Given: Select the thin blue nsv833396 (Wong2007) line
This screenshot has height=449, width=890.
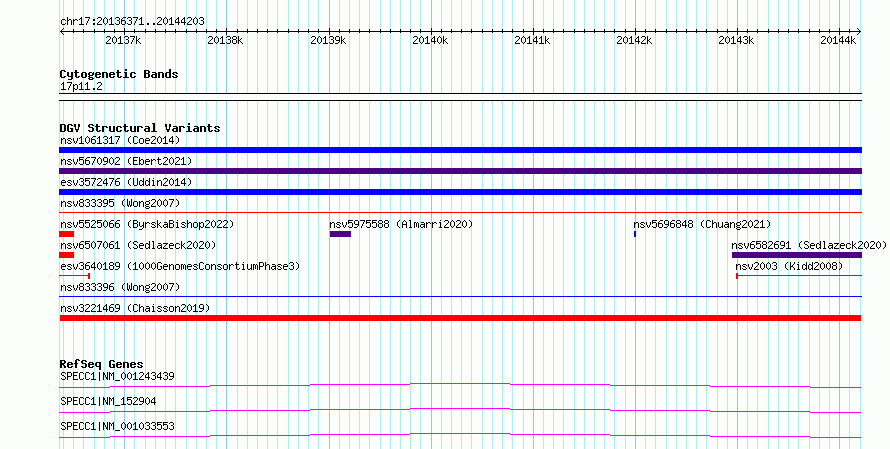Looking at the screenshot, I should click(x=460, y=297).
